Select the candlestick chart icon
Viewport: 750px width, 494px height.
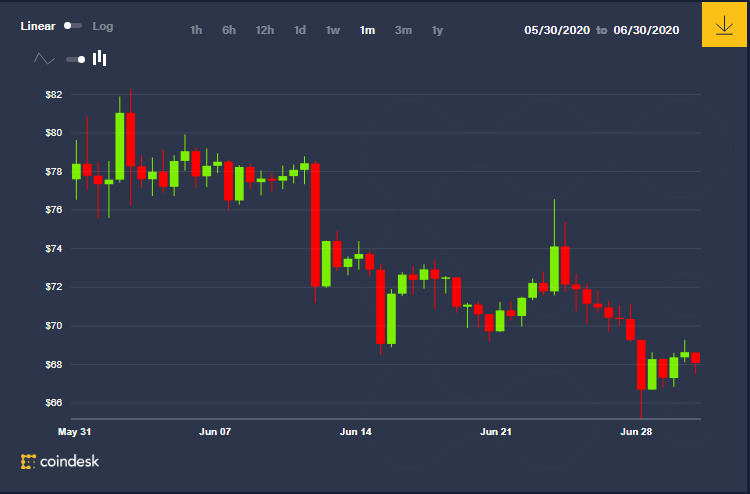point(99,58)
